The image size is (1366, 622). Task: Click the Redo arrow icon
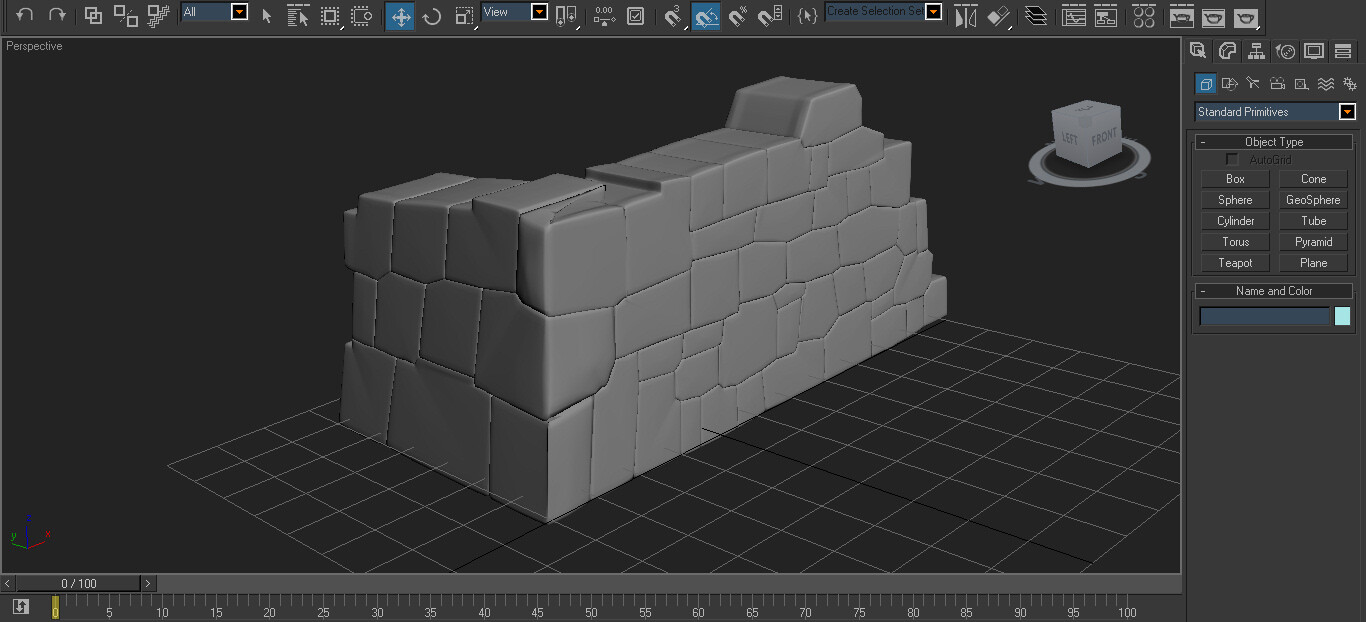point(57,15)
